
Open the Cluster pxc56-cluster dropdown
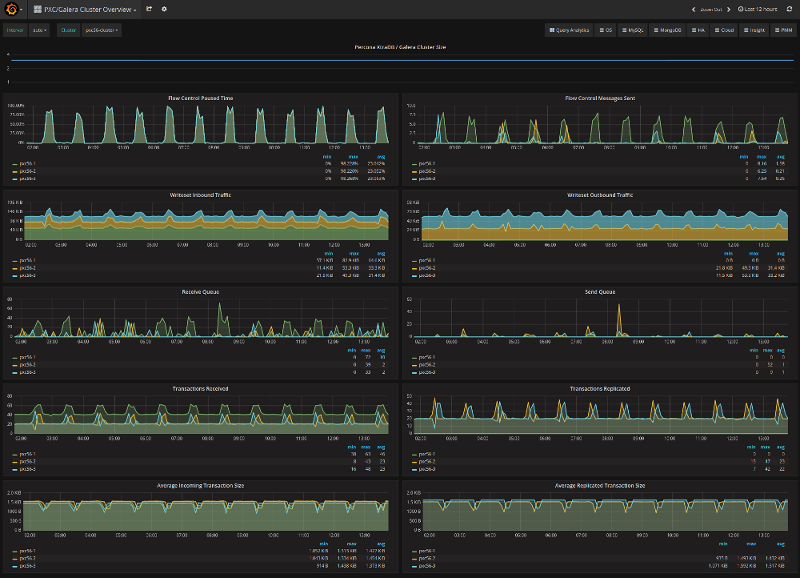101,30
